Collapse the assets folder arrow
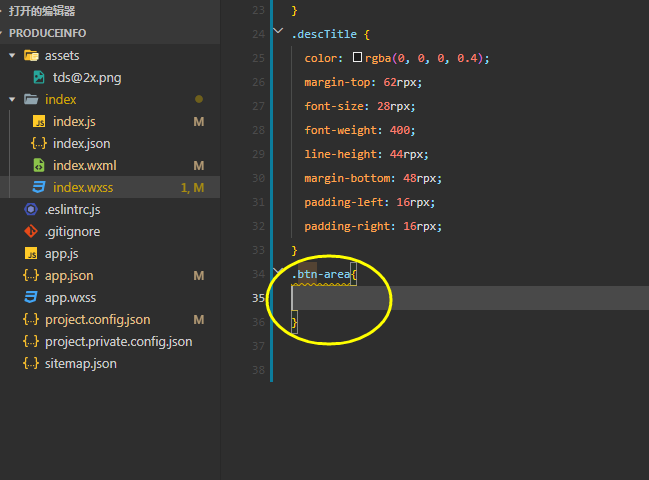649x480 pixels. (x=12, y=55)
